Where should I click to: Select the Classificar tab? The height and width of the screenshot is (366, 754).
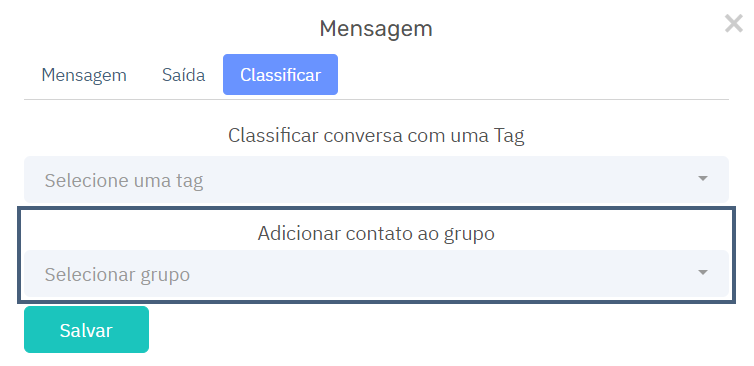point(280,75)
